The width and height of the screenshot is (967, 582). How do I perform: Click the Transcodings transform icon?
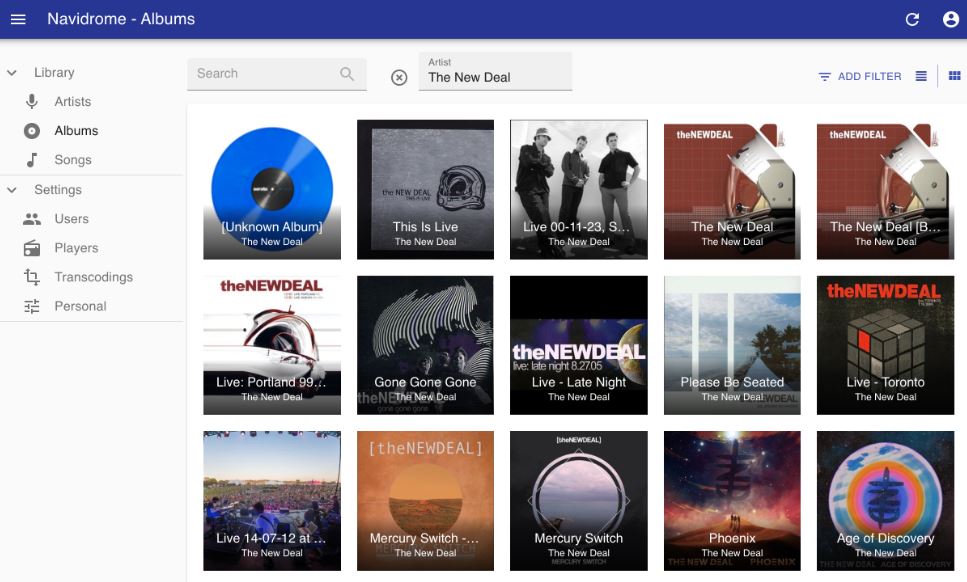point(32,277)
